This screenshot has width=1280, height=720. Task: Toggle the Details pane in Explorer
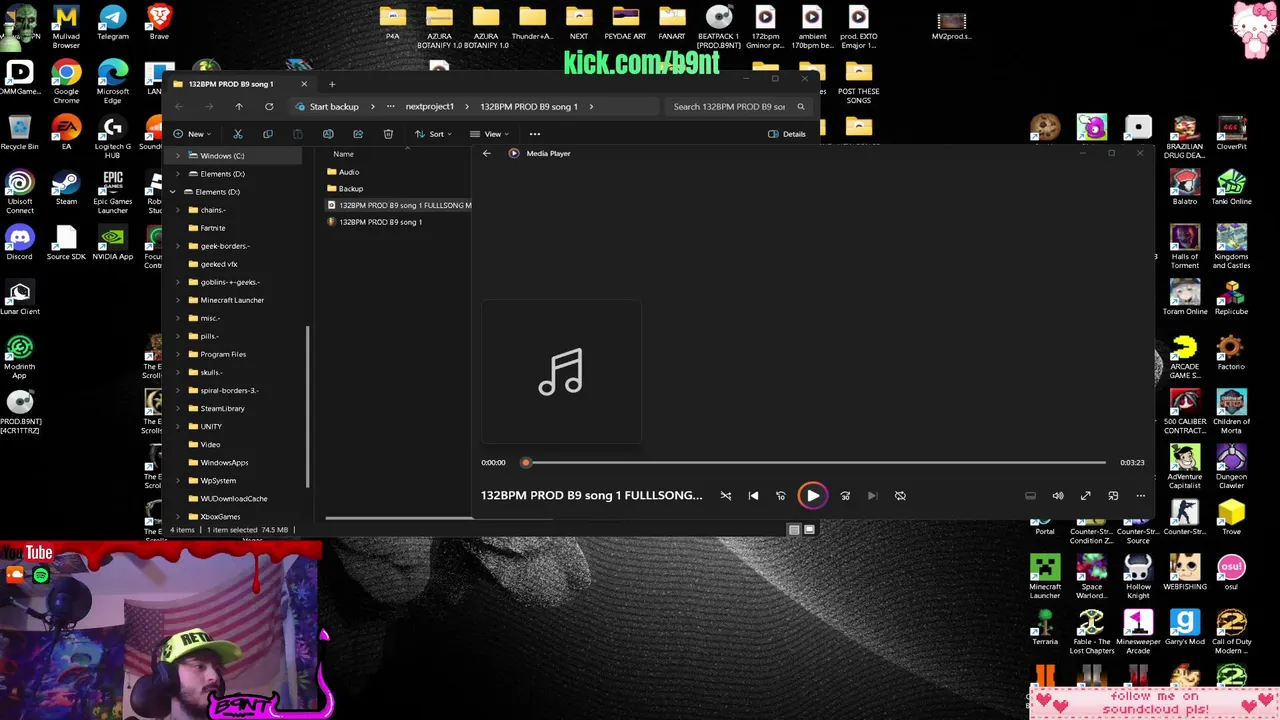[x=787, y=134]
